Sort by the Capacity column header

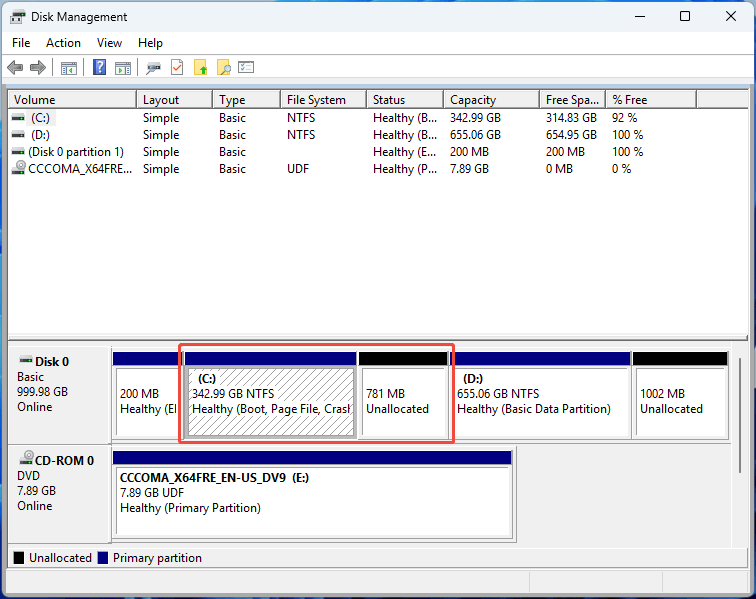491,100
